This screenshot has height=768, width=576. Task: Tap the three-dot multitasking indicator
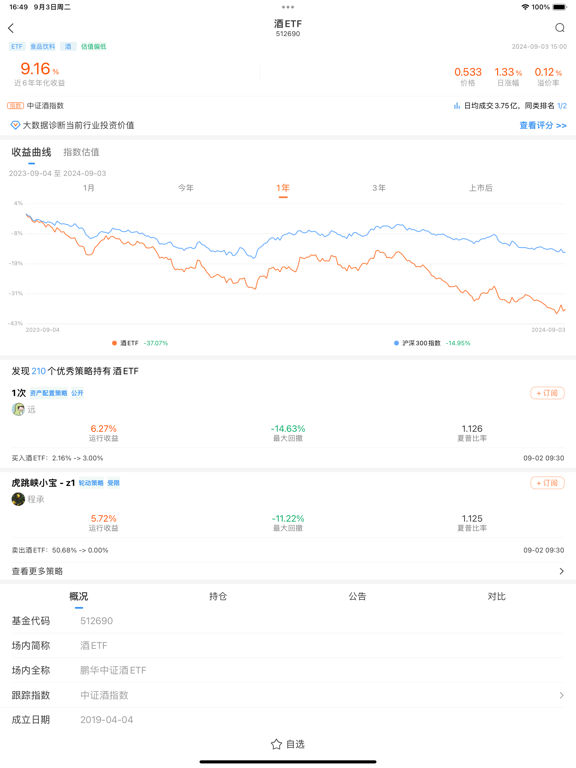click(288, 7)
